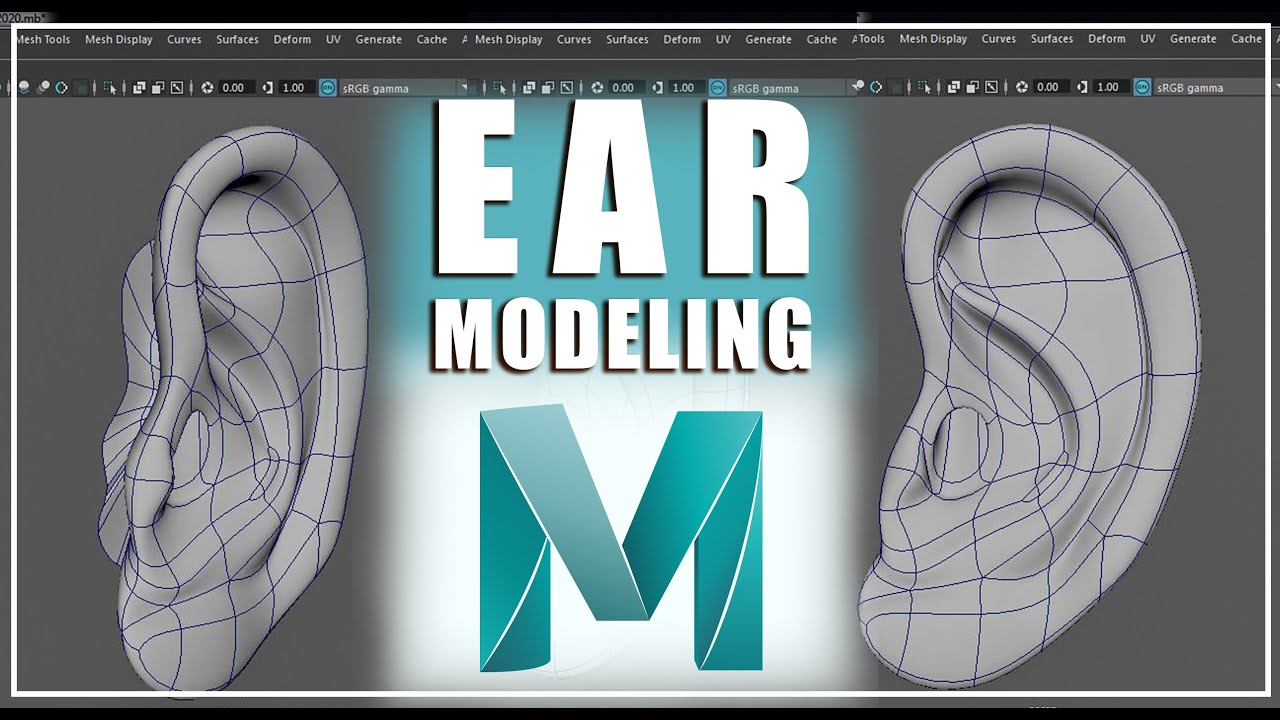Click Isolate Select icon in right panel toolbar
The image size is (1280, 720).
tap(925, 87)
